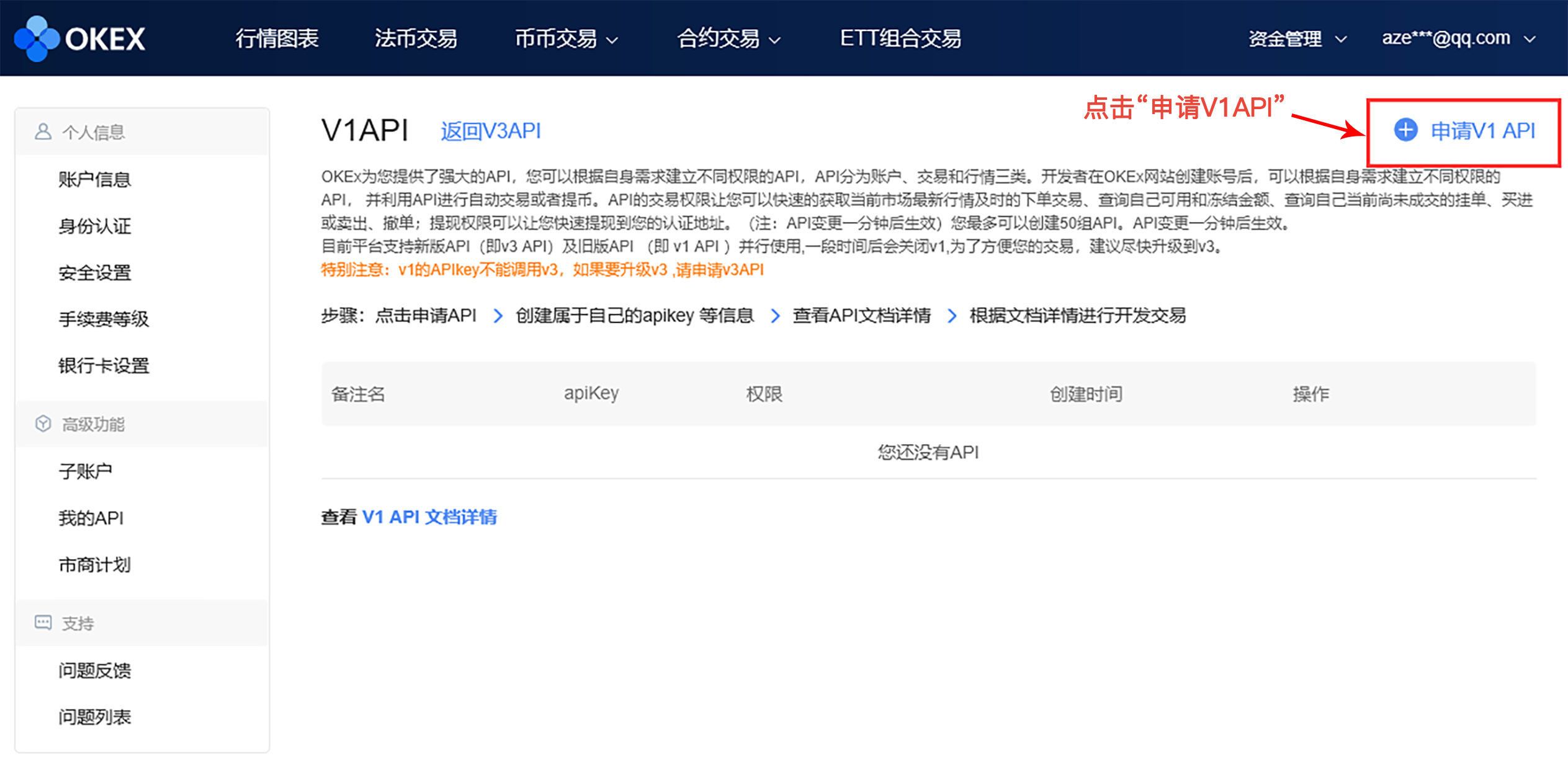Click the step text 创建属于自己的apikey 等信息
1568x774 pixels.
click(x=635, y=316)
